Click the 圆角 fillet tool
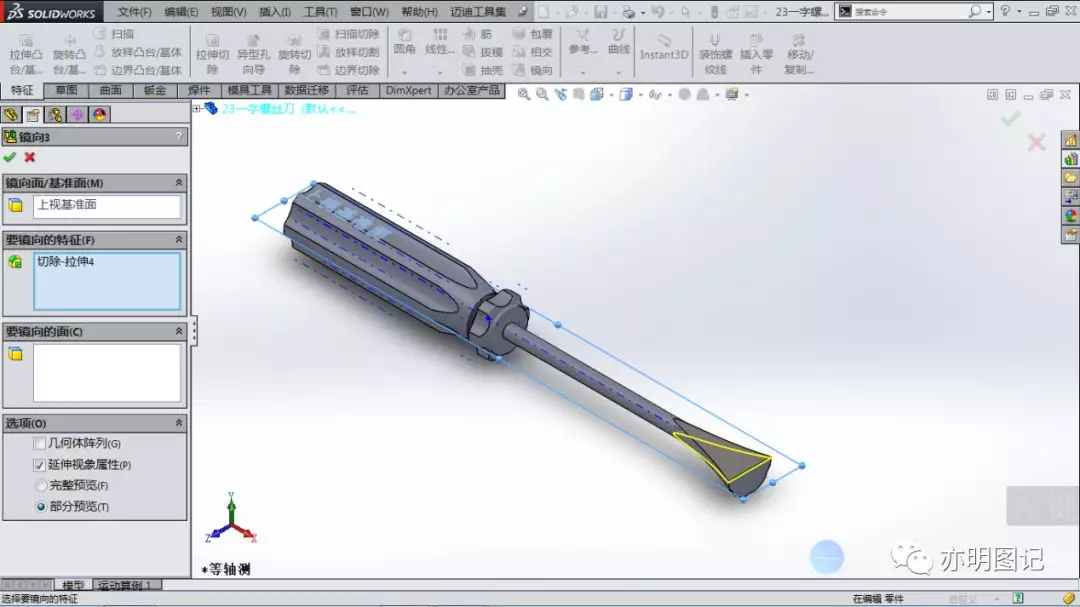 click(x=404, y=41)
